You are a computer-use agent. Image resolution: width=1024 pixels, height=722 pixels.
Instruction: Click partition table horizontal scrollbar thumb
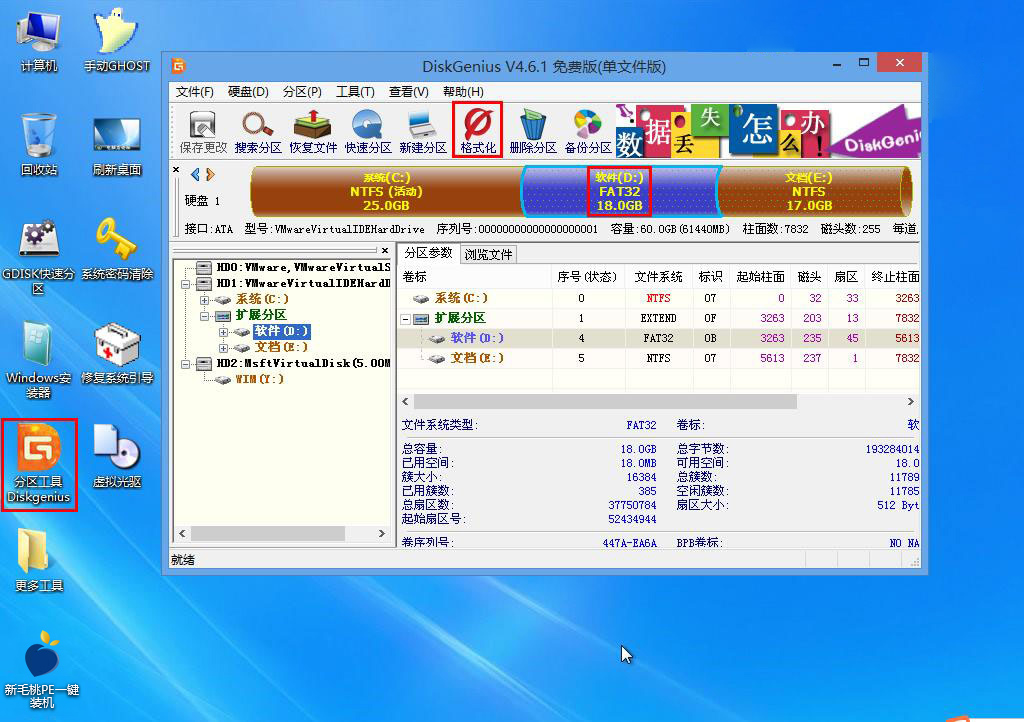click(x=605, y=401)
